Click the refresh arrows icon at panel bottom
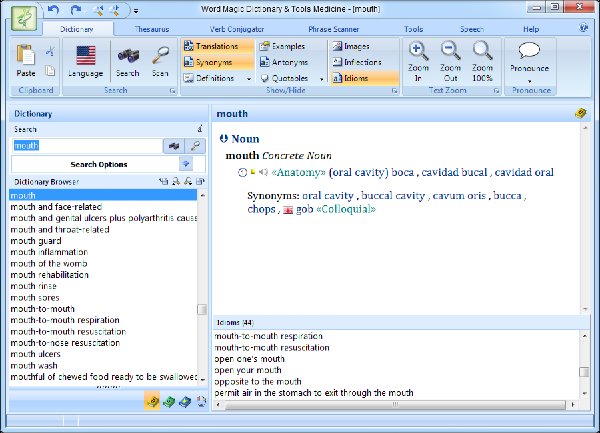 click(201, 401)
